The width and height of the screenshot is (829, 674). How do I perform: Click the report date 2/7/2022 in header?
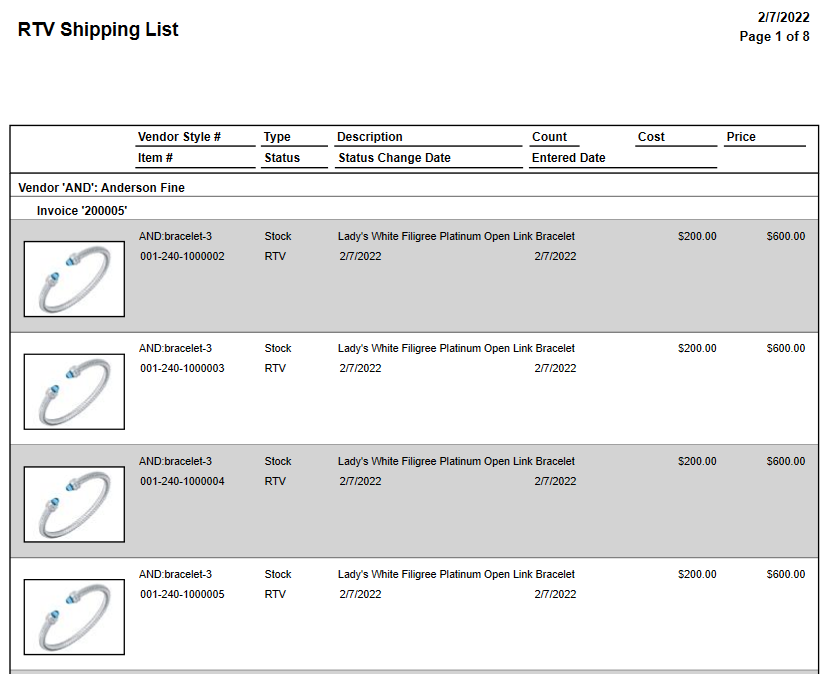tap(783, 17)
